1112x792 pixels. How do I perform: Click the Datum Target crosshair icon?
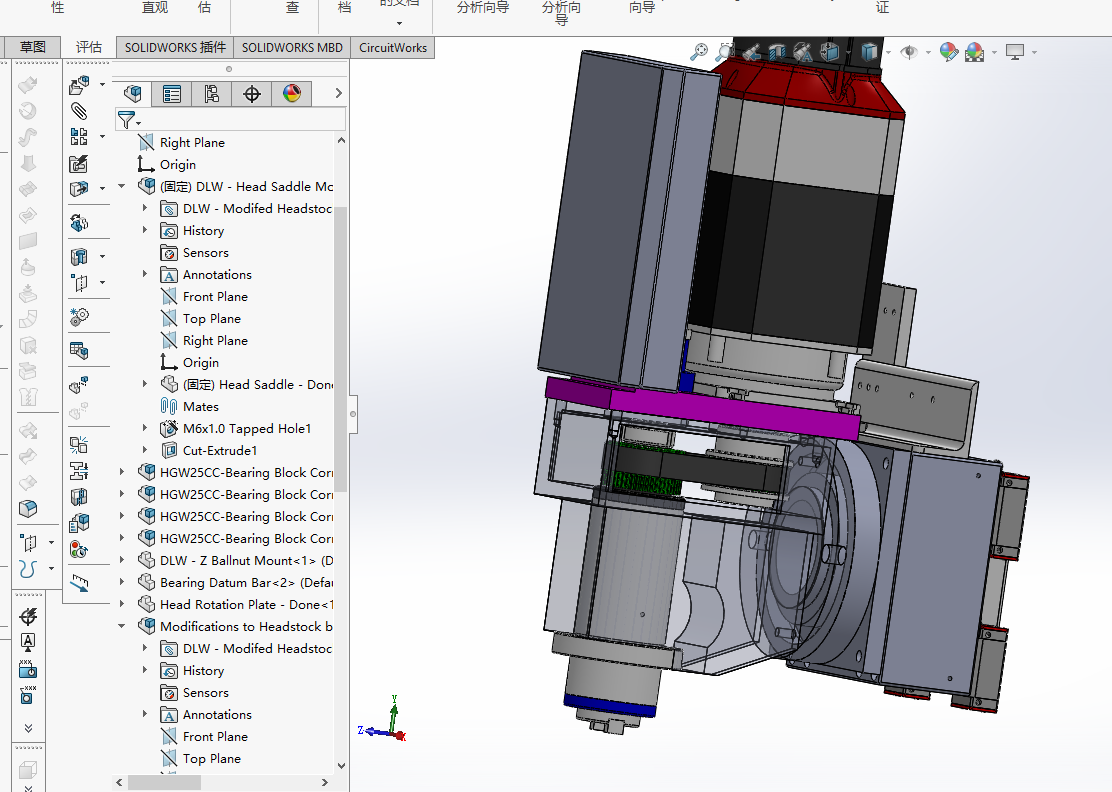pyautogui.click(x=28, y=617)
